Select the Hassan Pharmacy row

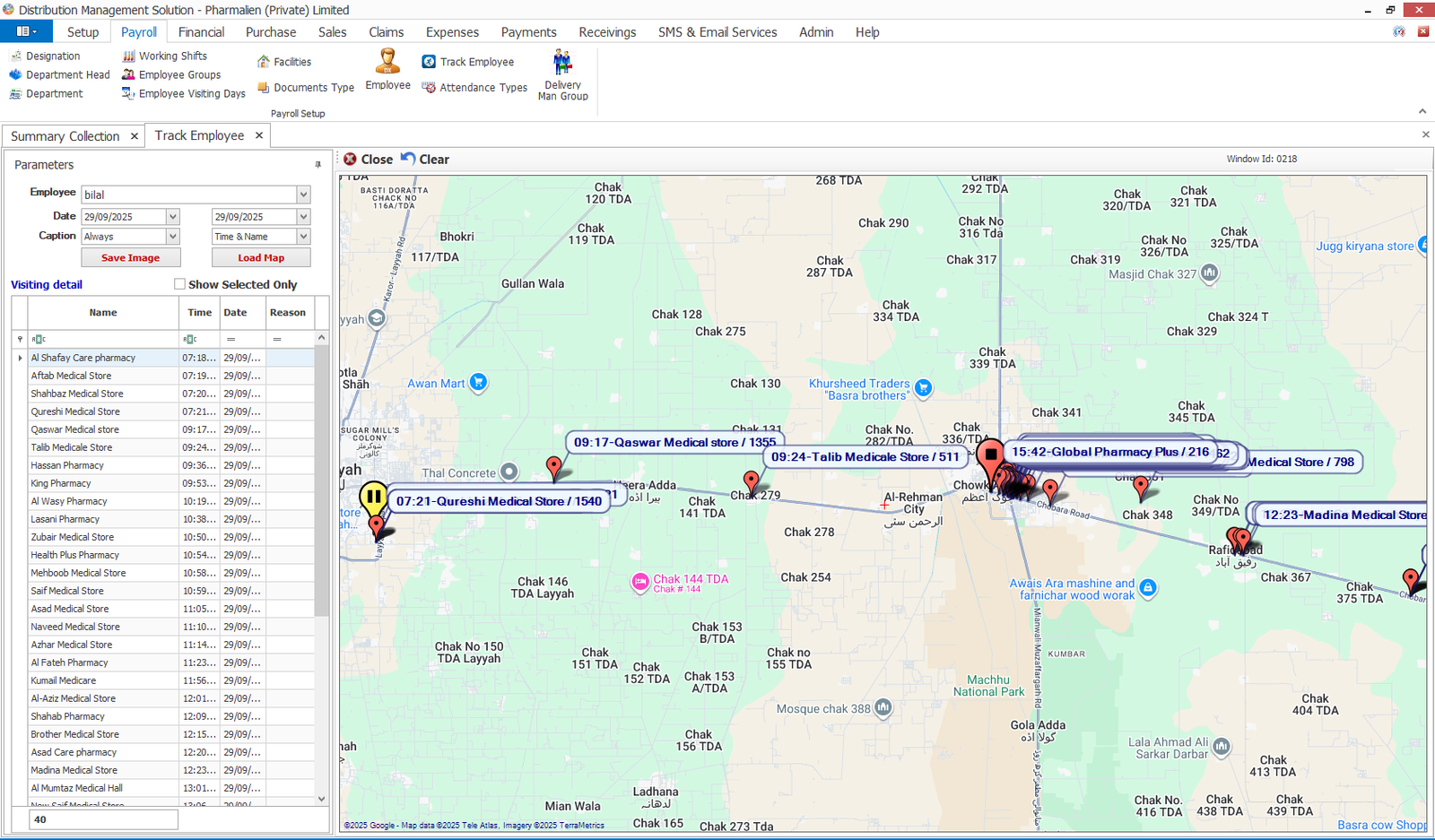point(67,465)
